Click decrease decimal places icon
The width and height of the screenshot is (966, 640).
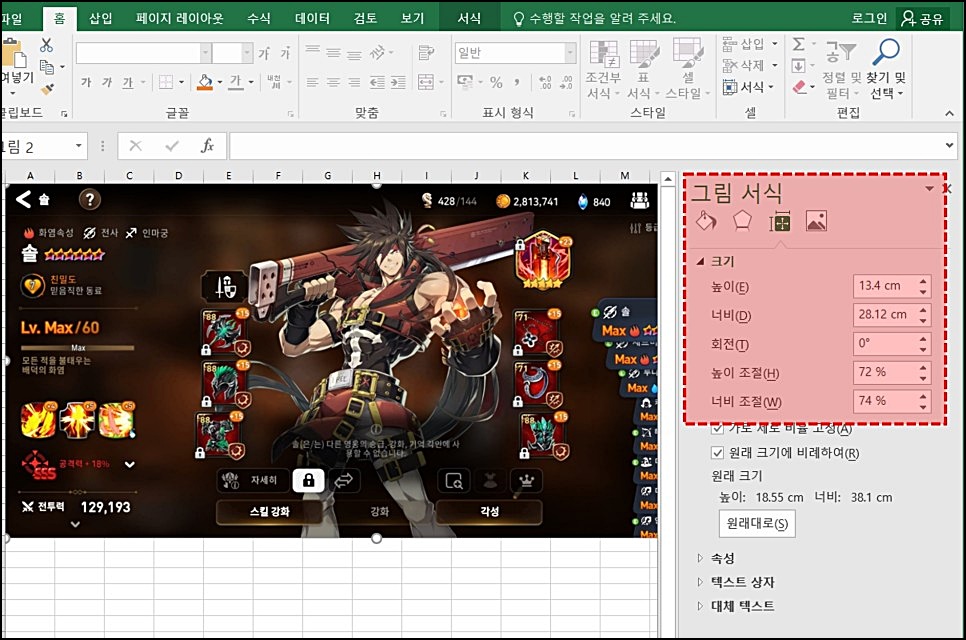click(566, 82)
